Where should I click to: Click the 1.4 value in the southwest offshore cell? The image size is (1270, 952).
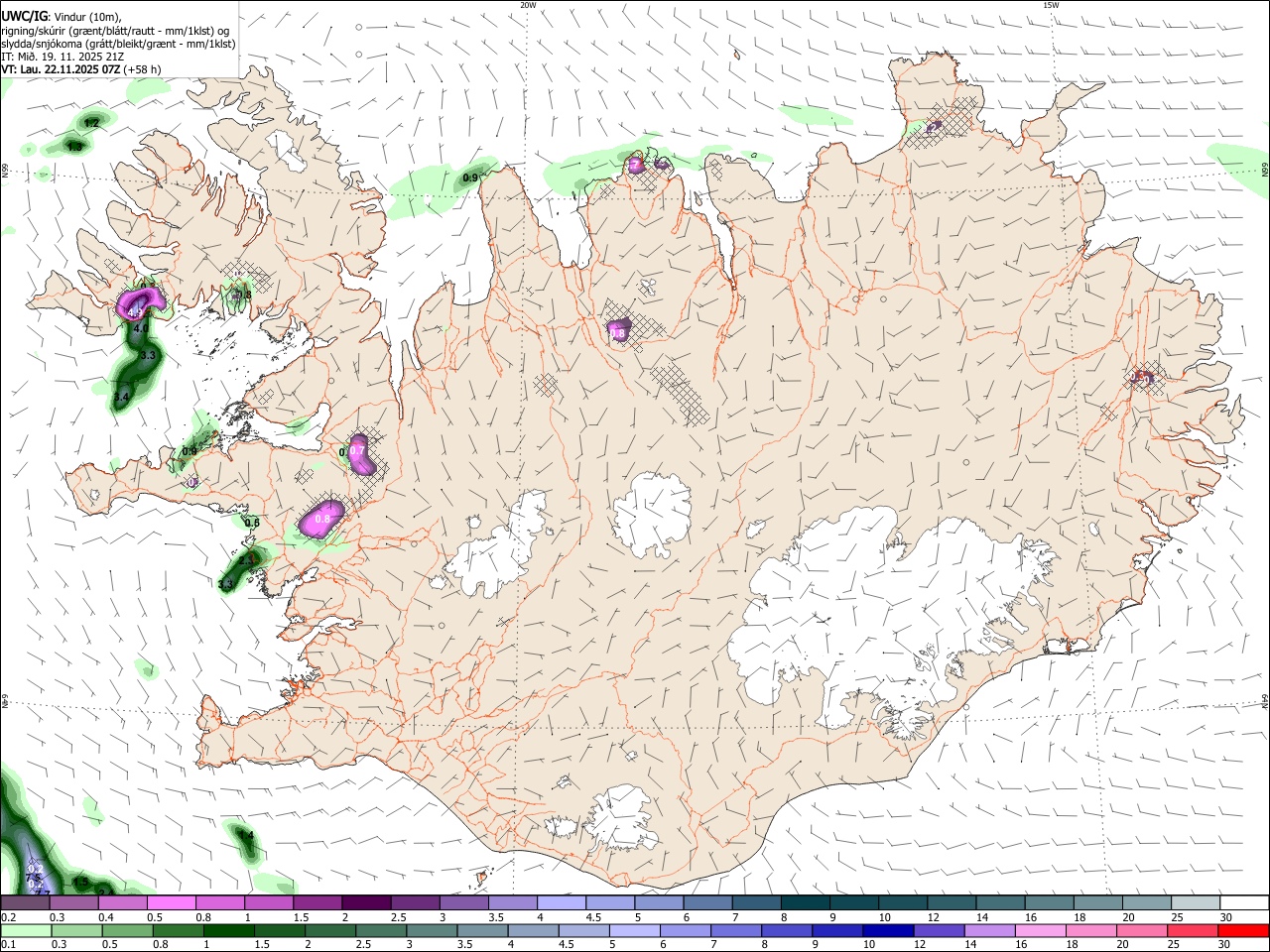coord(246,836)
